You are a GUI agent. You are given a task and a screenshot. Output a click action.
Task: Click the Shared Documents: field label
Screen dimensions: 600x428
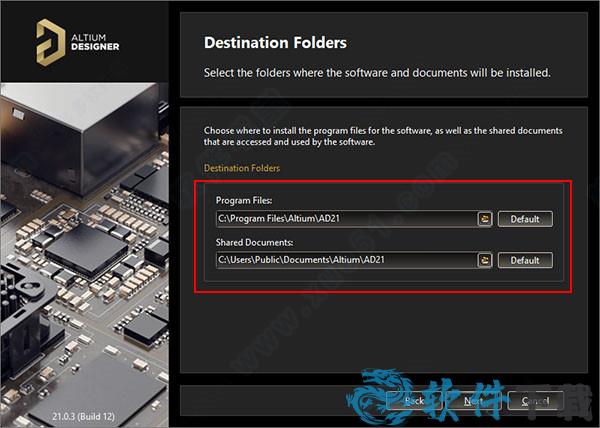point(254,242)
